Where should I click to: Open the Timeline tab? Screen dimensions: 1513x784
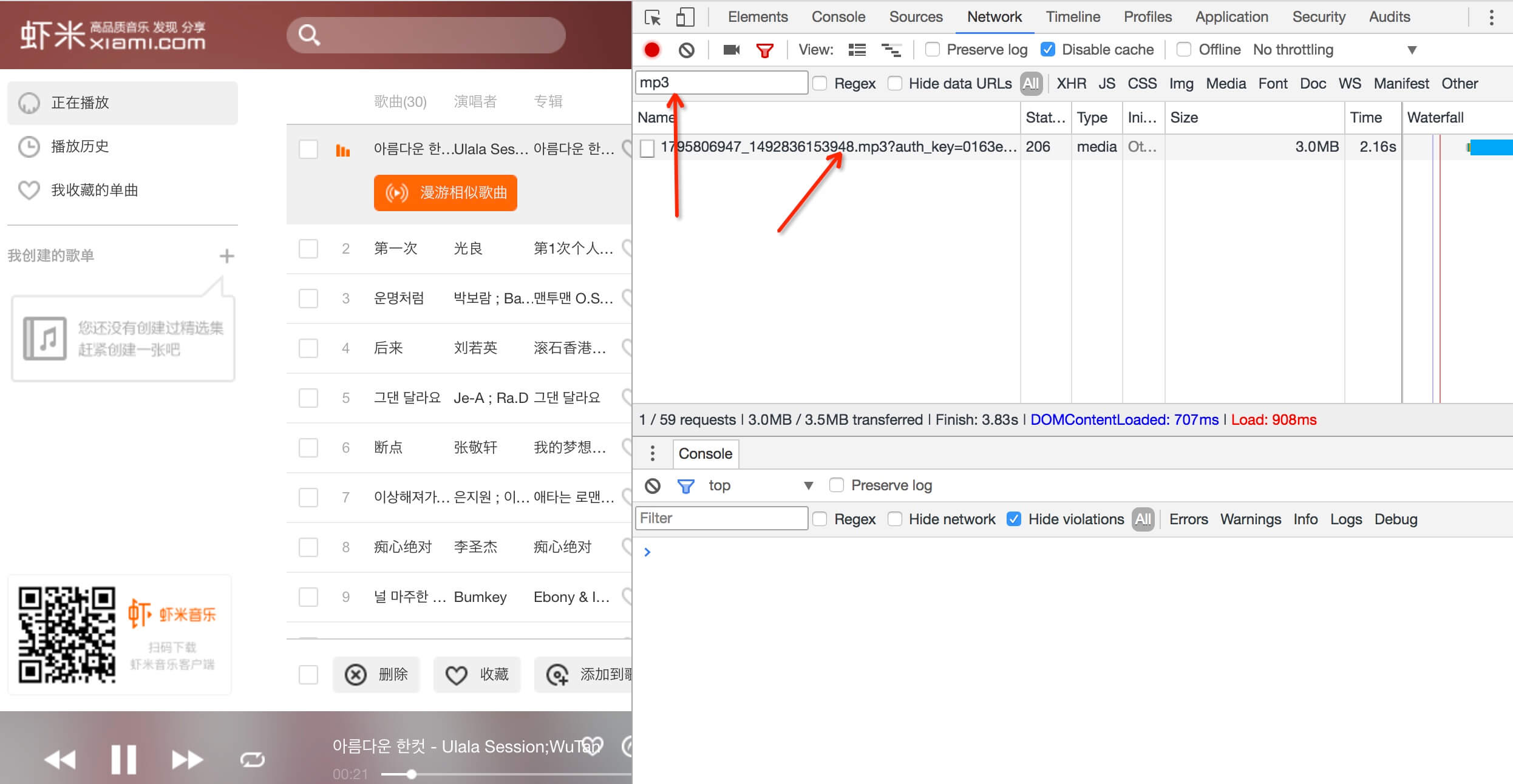pyautogui.click(x=1073, y=17)
